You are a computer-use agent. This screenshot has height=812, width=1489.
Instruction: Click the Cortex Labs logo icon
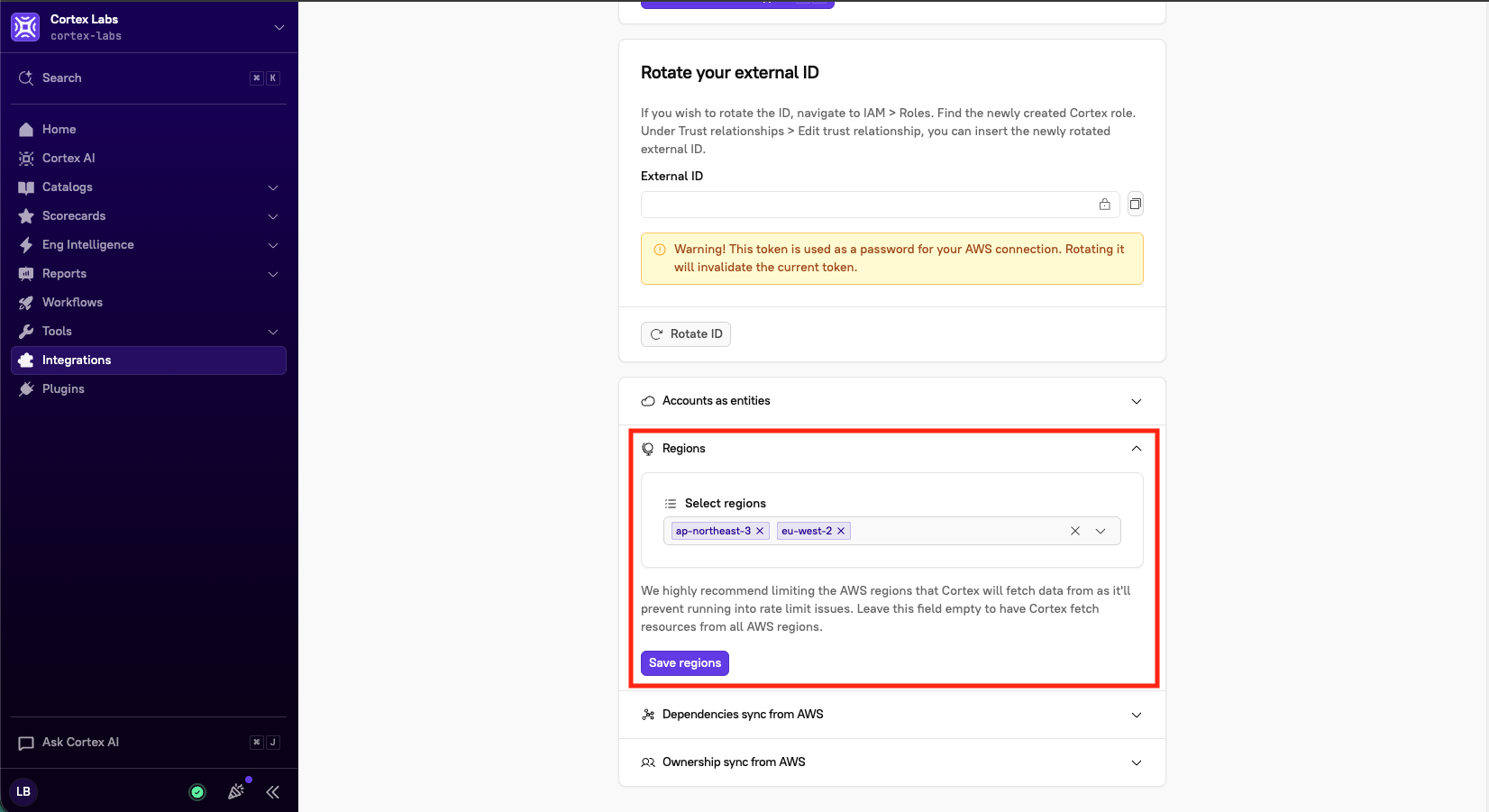pos(25,27)
